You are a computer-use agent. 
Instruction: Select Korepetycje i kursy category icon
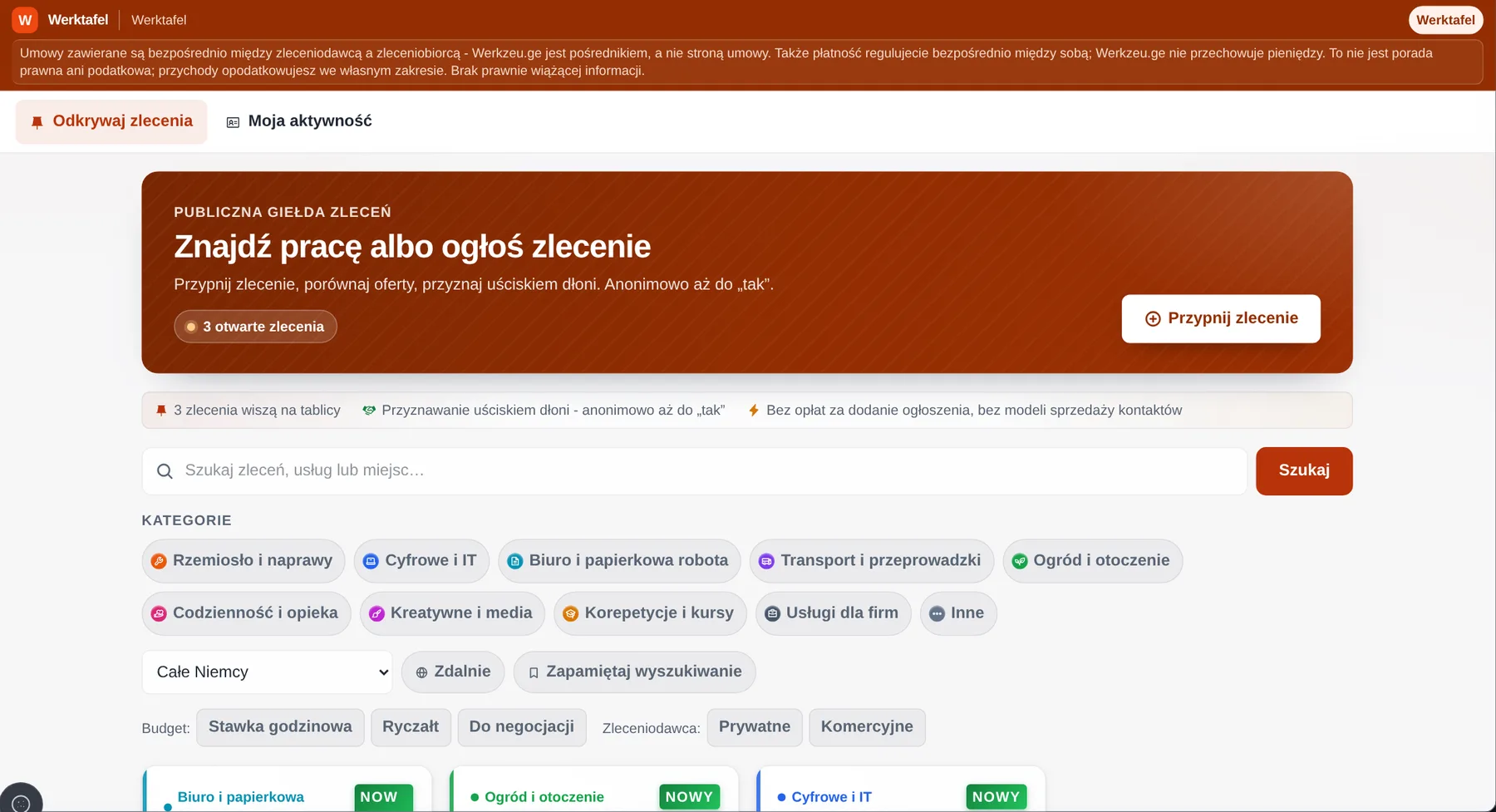[570, 613]
